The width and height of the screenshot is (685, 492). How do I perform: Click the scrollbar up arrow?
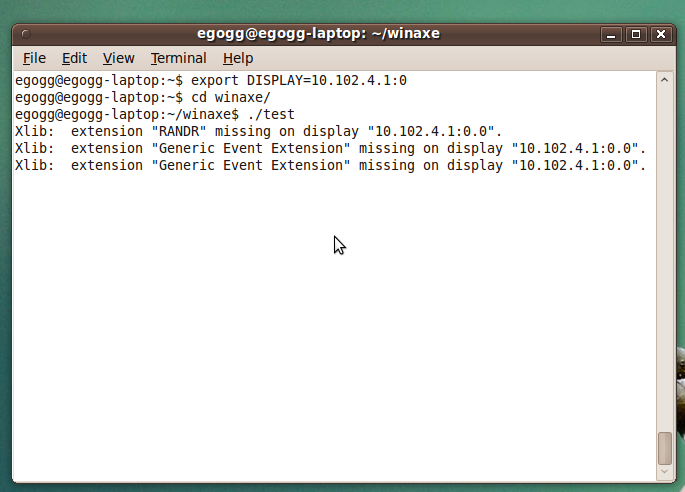coord(664,80)
